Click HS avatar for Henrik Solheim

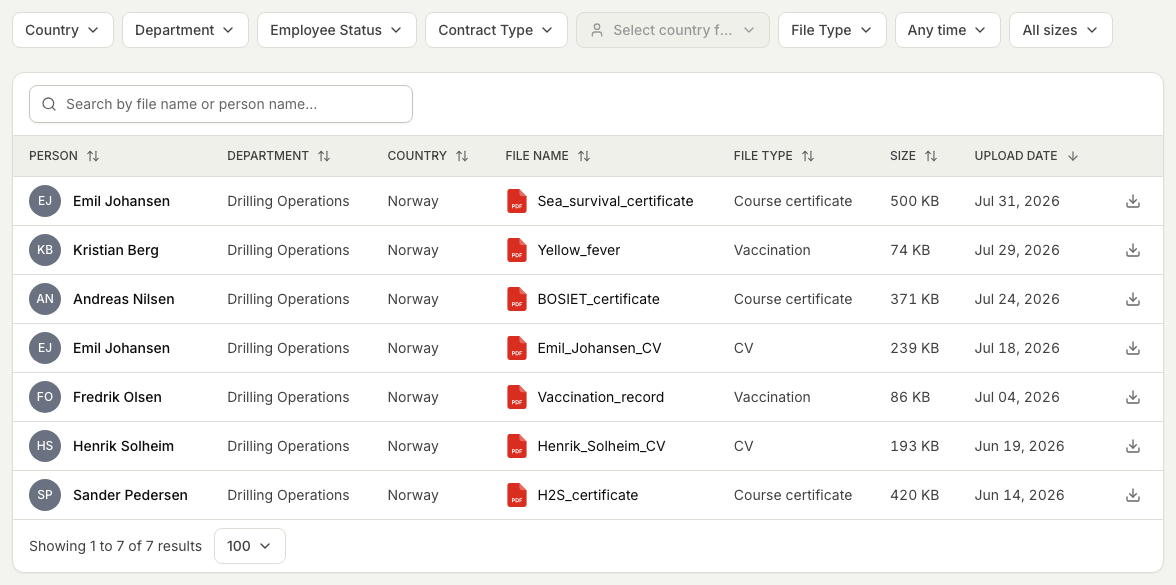pos(45,446)
